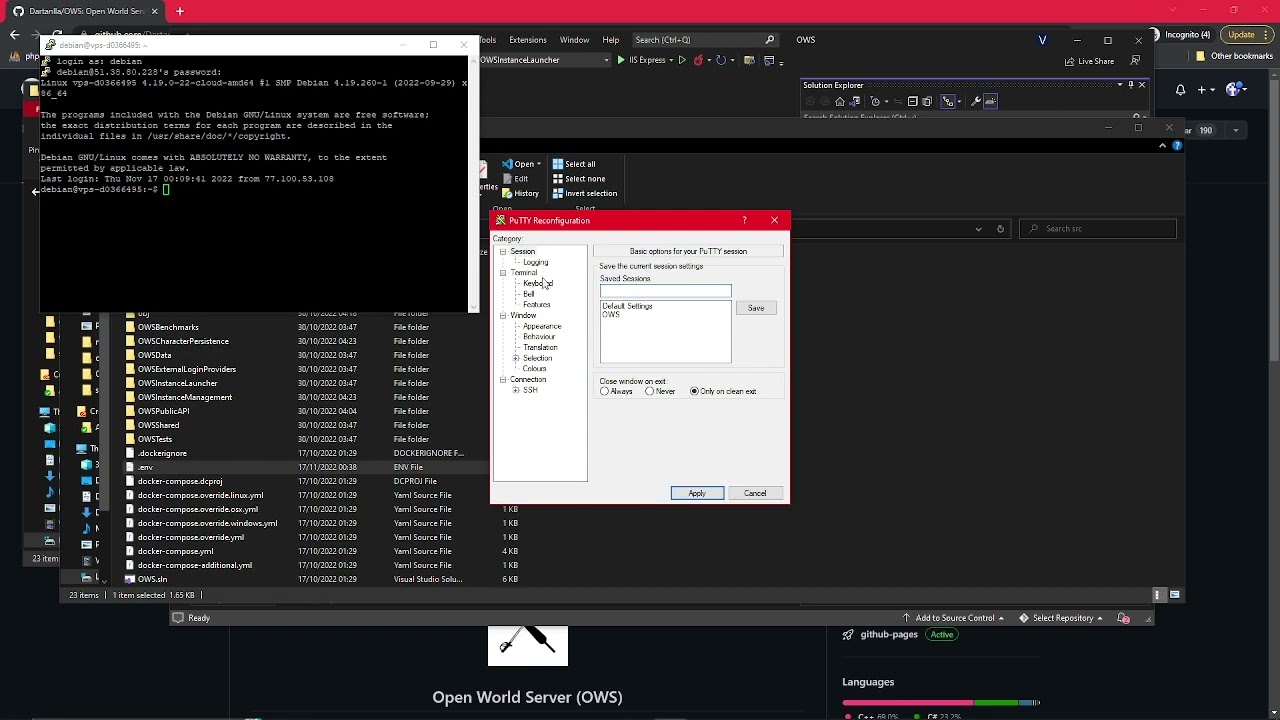The height and width of the screenshot is (720, 1280).
Task: Click Show All Files in Solution Explorer
Action: click(x=927, y=101)
